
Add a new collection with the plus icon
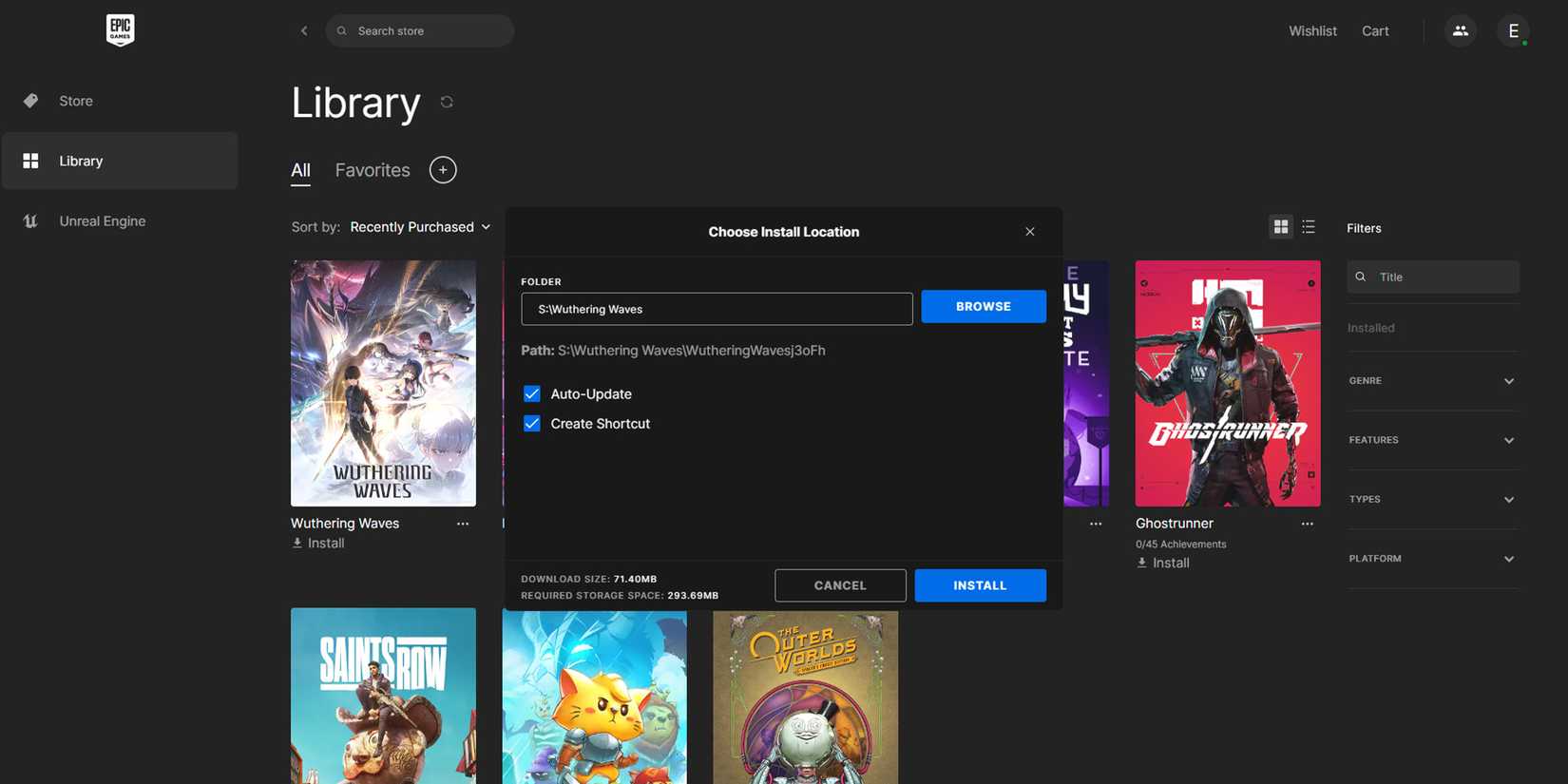(x=443, y=170)
